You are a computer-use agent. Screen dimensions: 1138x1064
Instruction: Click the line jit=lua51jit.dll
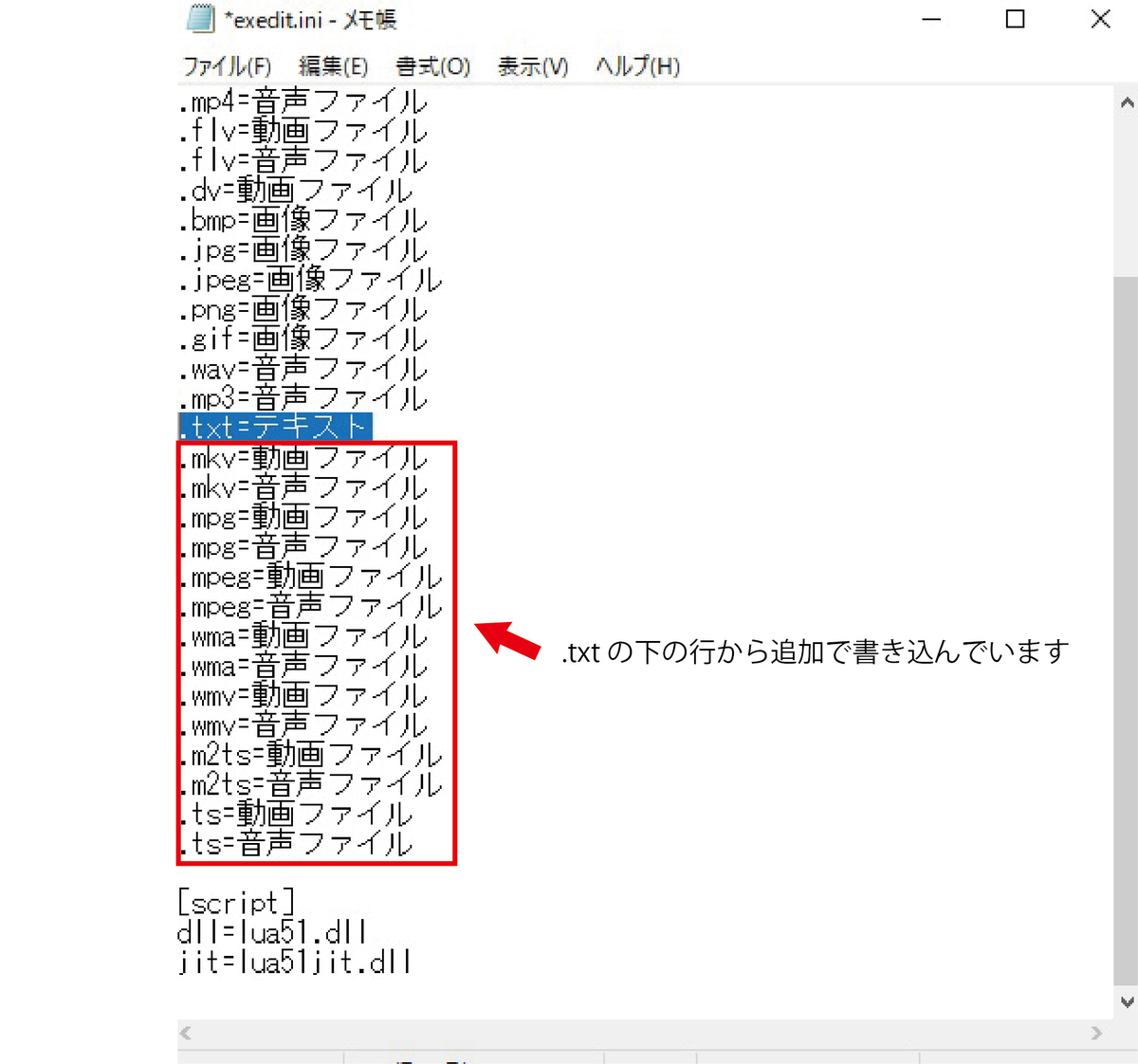(294, 963)
